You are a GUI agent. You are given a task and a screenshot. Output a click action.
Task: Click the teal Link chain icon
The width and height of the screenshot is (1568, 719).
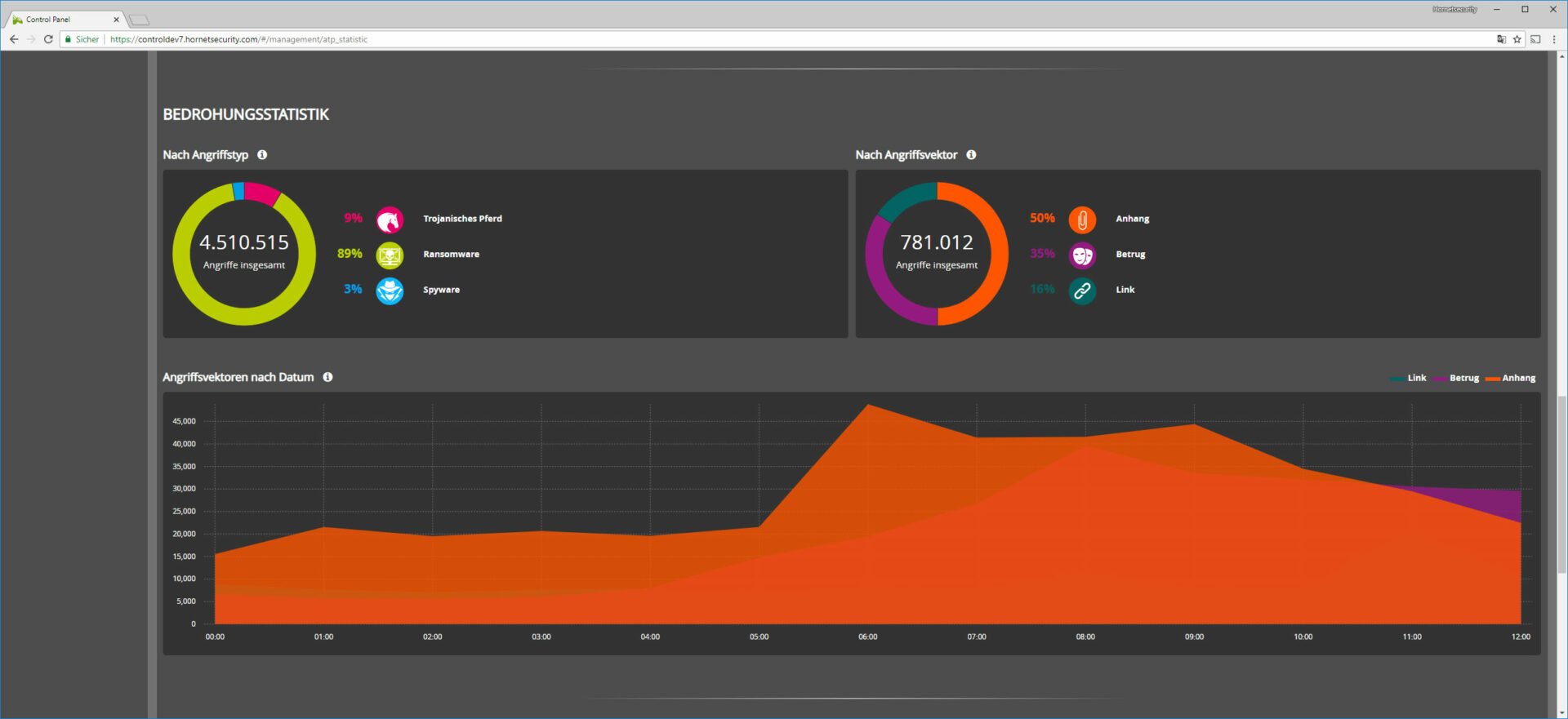1082,291
